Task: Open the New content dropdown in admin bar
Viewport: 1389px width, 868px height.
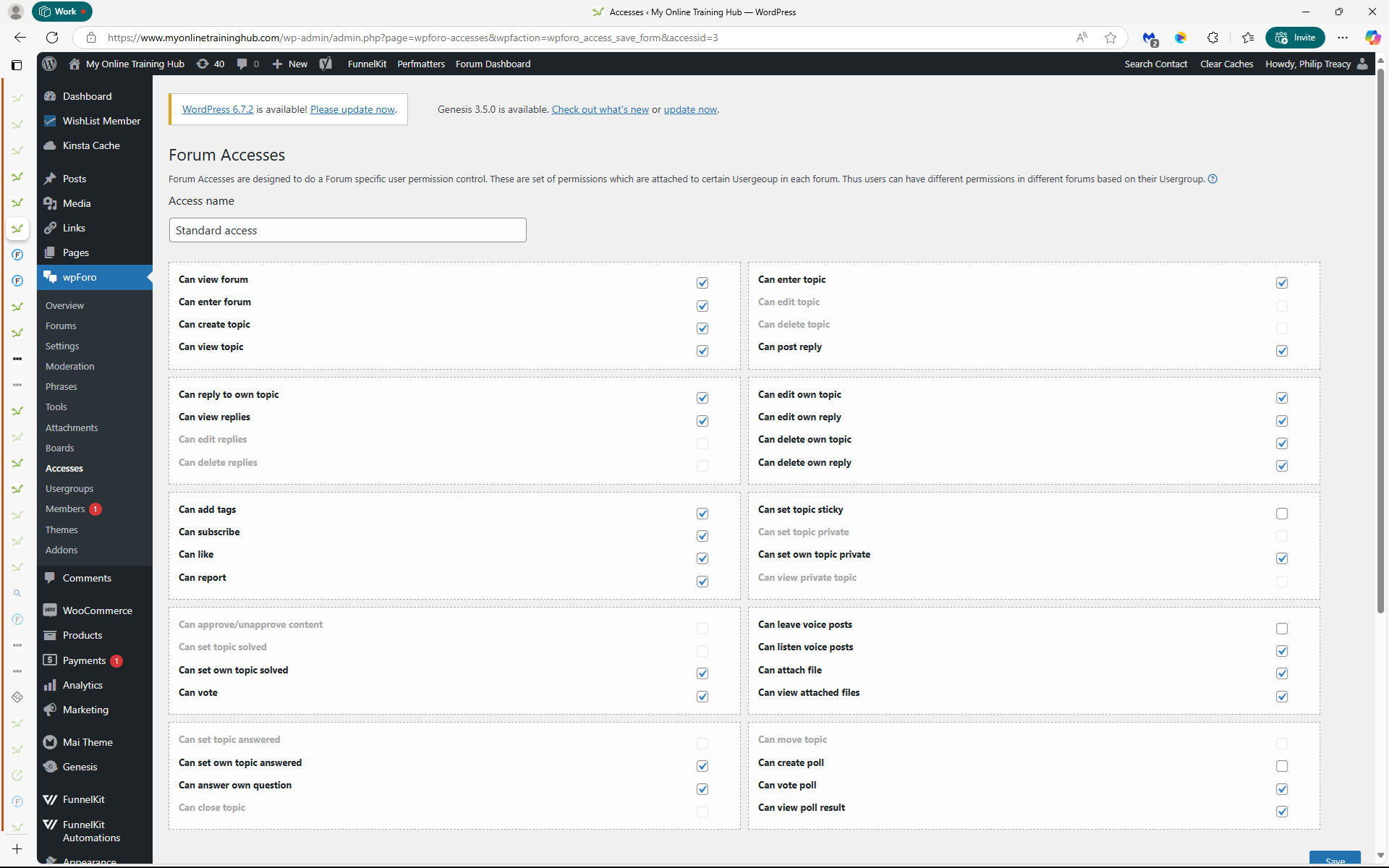Action: pyautogui.click(x=290, y=64)
